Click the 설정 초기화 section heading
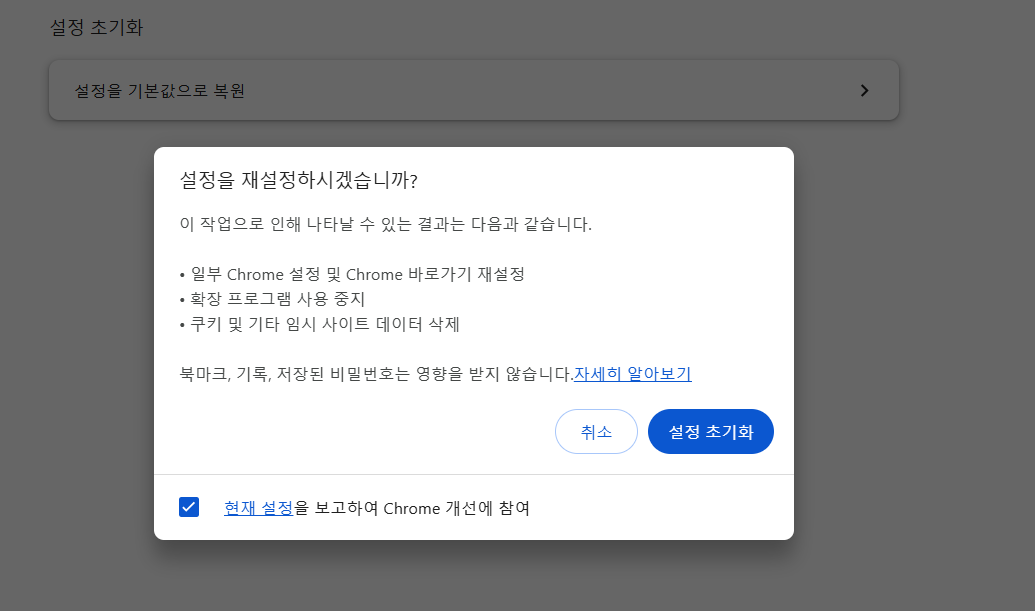This screenshot has width=1035, height=611. [96, 28]
